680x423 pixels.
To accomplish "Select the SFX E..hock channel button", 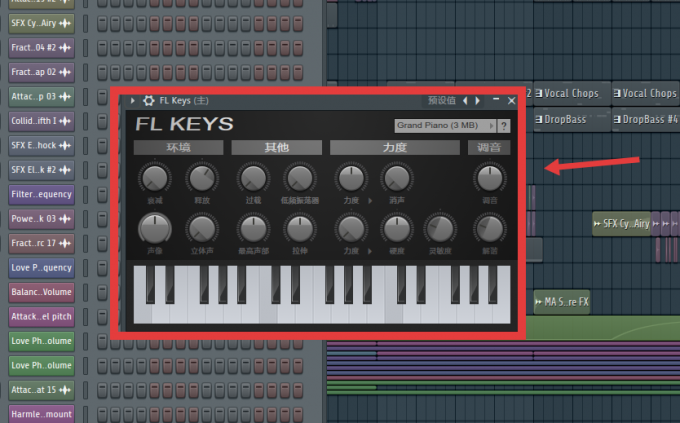I will click(x=41, y=145).
